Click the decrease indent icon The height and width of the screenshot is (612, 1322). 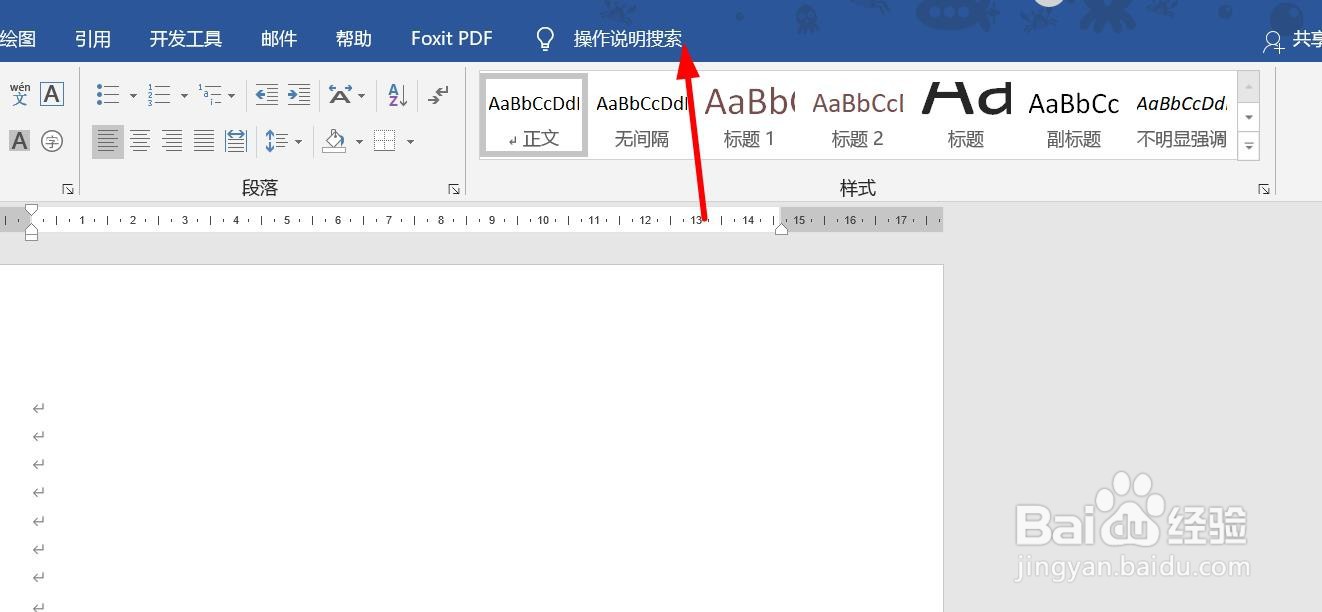pyautogui.click(x=267, y=95)
